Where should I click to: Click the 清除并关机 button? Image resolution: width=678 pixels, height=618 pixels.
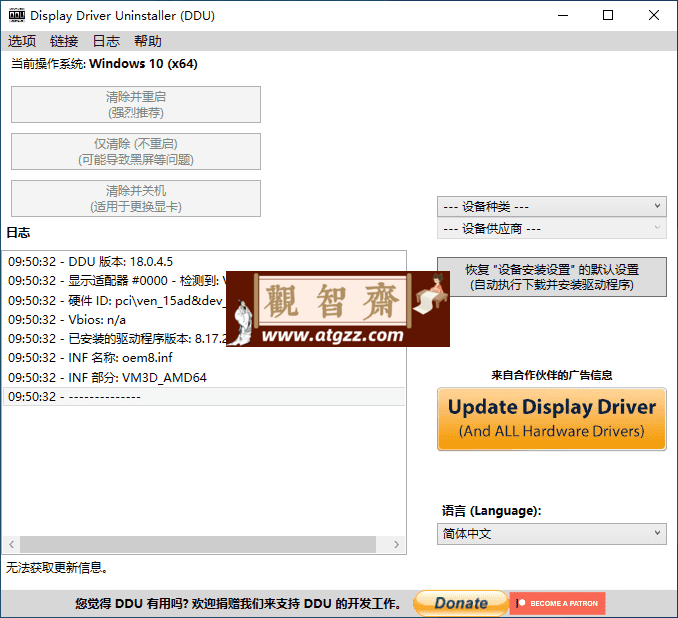coord(136,199)
